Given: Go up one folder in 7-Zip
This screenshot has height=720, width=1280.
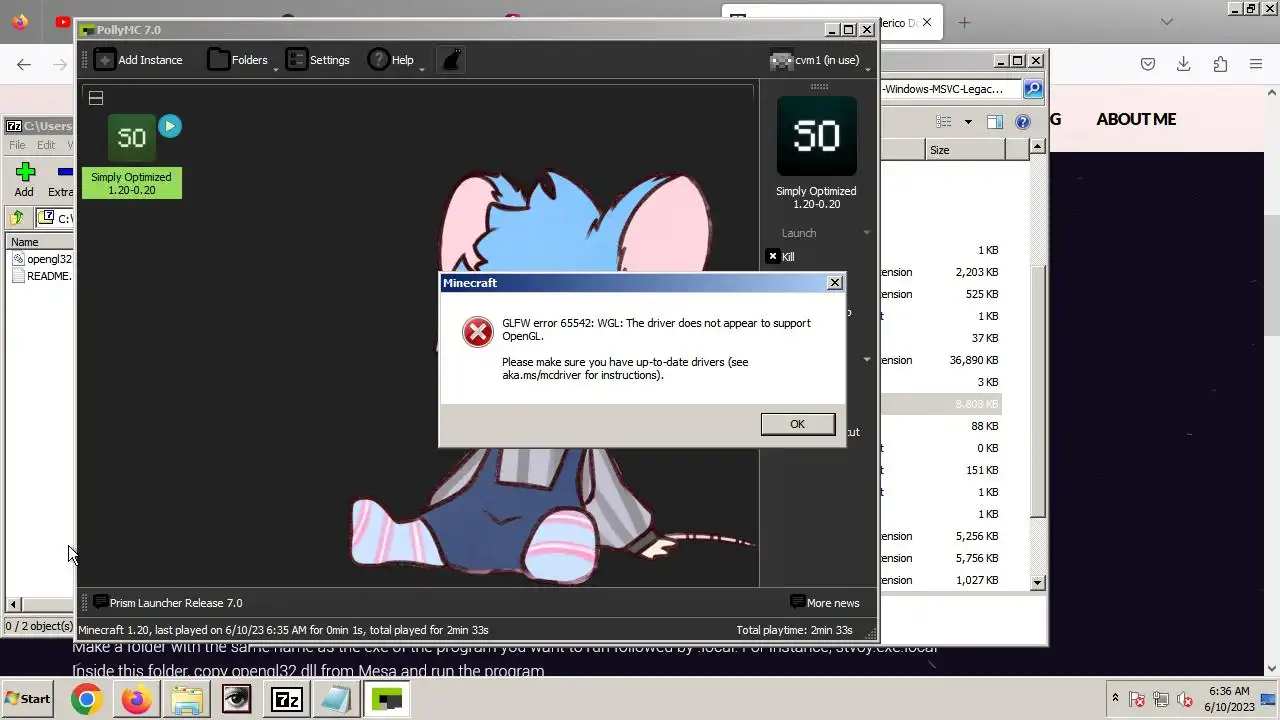Looking at the screenshot, I should [17, 218].
